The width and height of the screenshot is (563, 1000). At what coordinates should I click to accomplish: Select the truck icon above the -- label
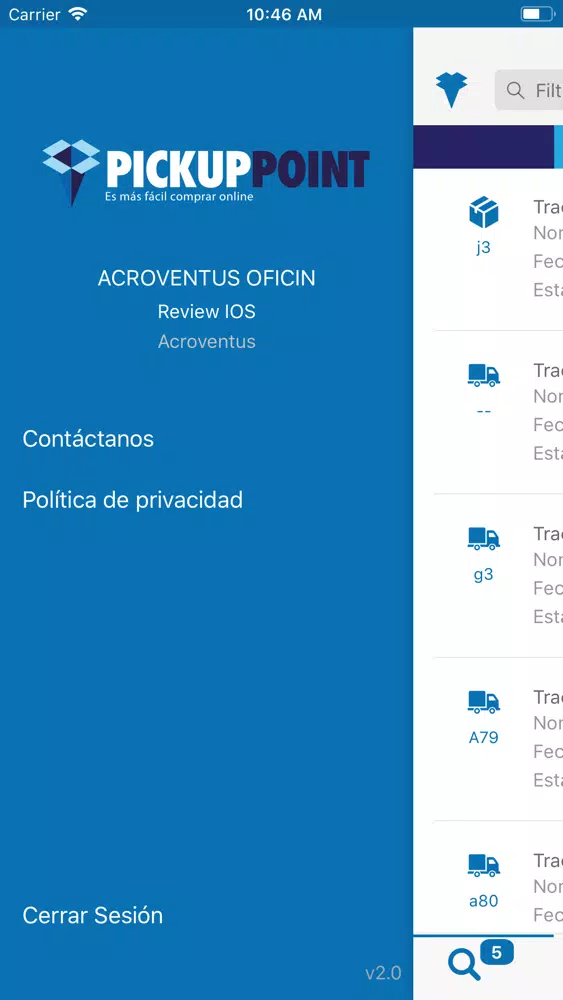[x=483, y=375]
